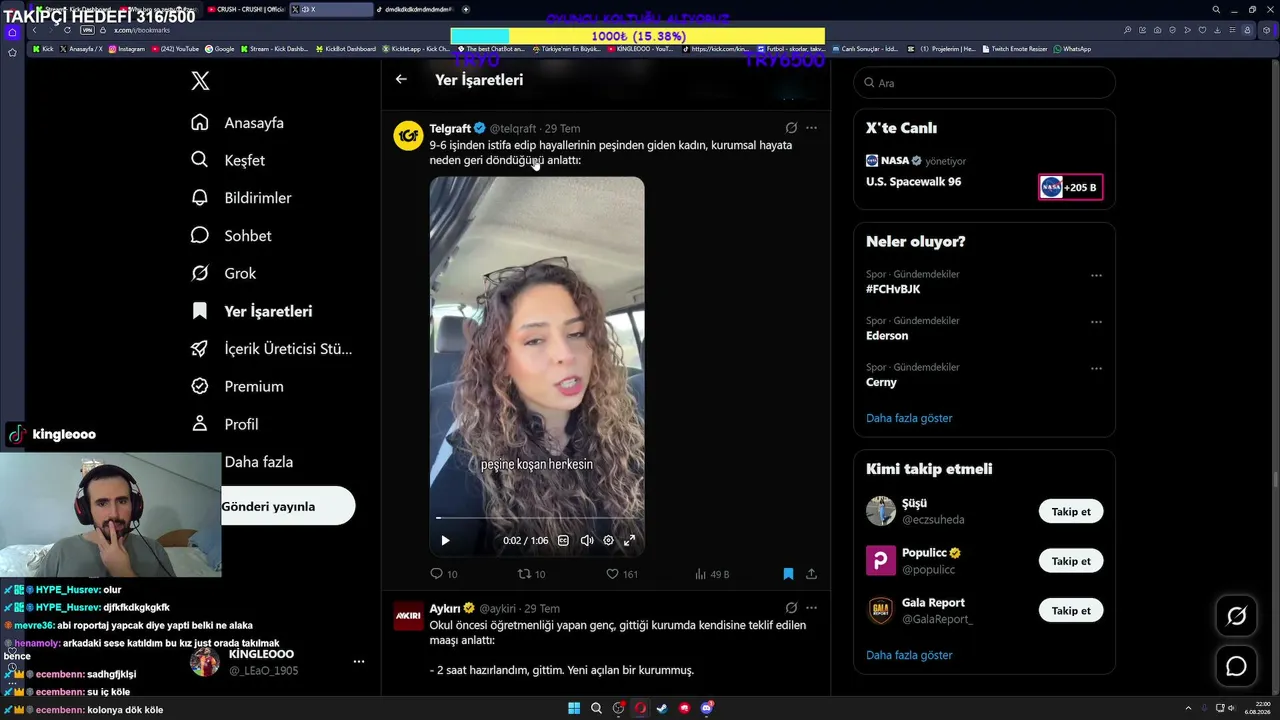Viewport: 1280px width, 720px height.
Task: Mute the video sound
Action: (587, 541)
